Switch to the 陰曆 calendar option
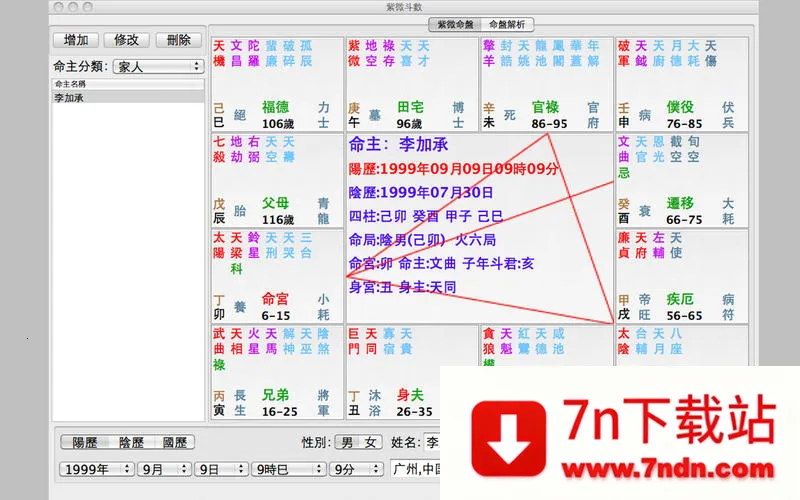 coord(129,442)
